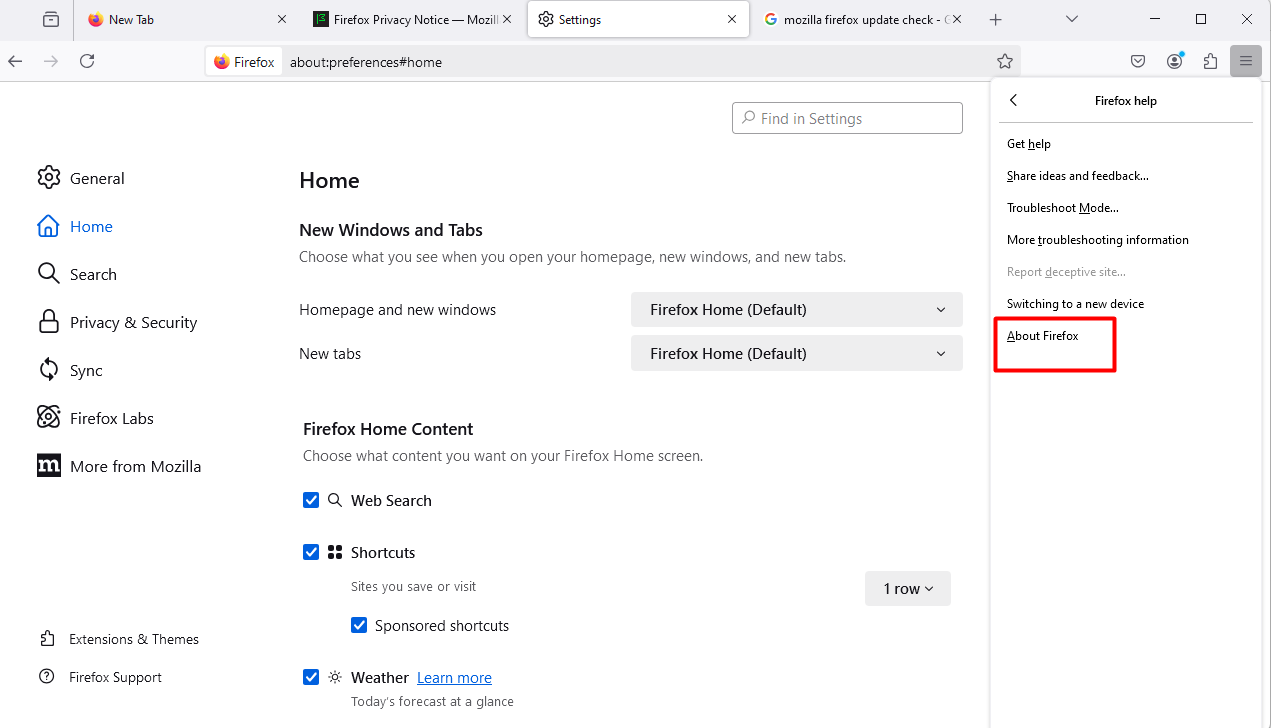Expand the New tabs dropdown
The image size is (1271, 728).
pyautogui.click(x=797, y=354)
